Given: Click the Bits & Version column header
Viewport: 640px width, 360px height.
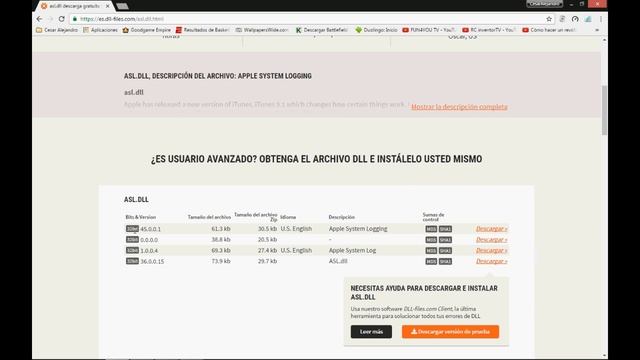Looking at the screenshot, I should tap(140, 217).
